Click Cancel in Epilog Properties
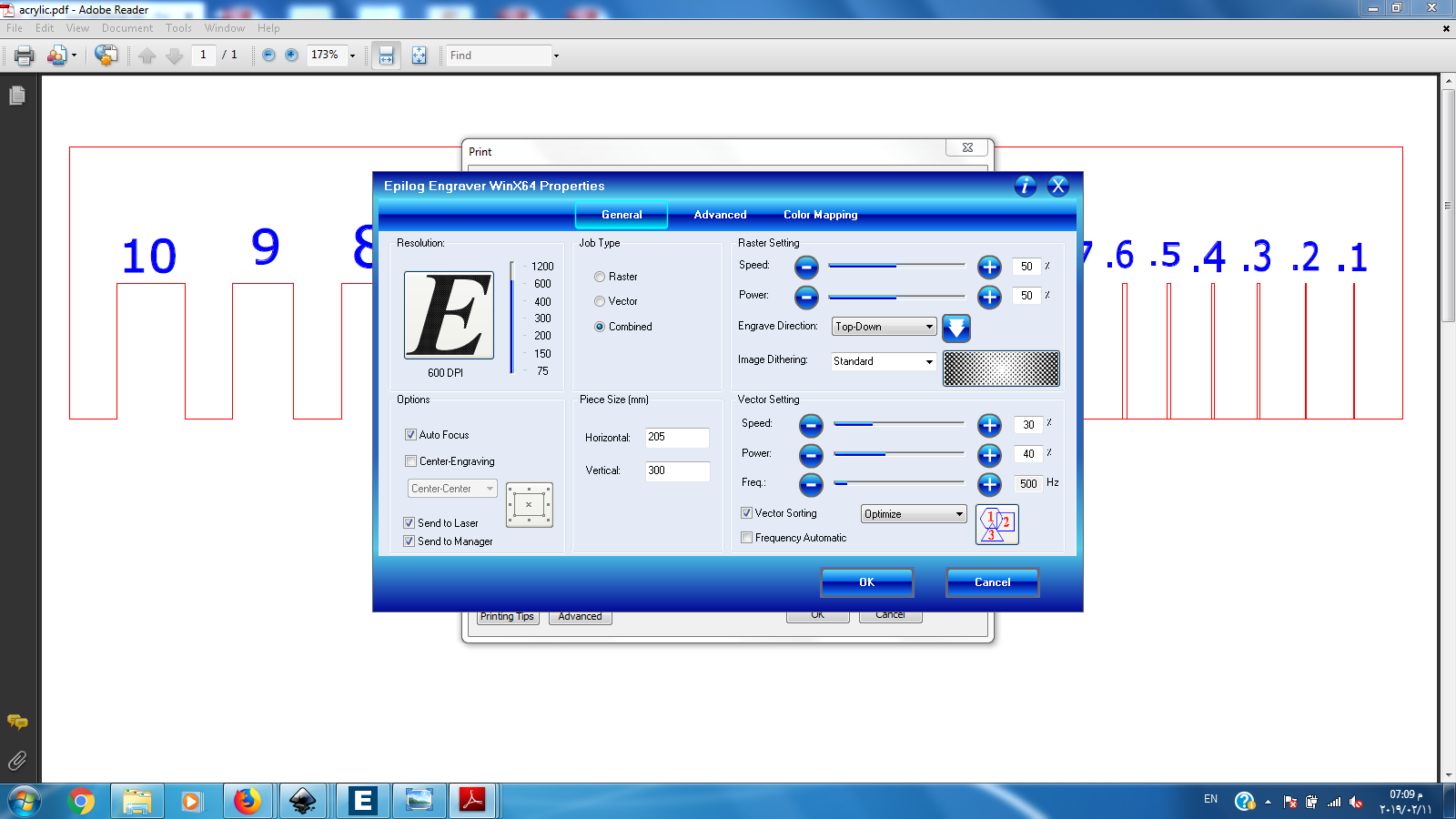This screenshot has width=1456, height=819. point(992,582)
